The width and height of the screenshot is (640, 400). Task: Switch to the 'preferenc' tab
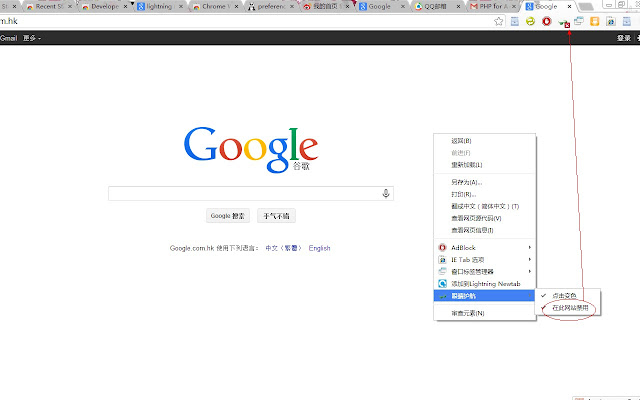[270, 7]
